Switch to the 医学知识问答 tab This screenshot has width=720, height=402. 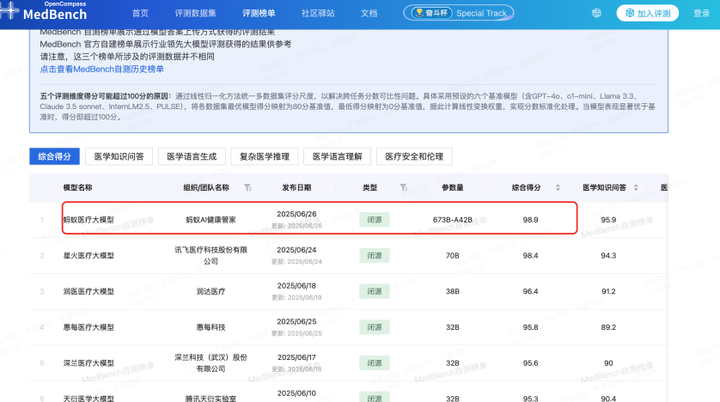tap(119, 157)
